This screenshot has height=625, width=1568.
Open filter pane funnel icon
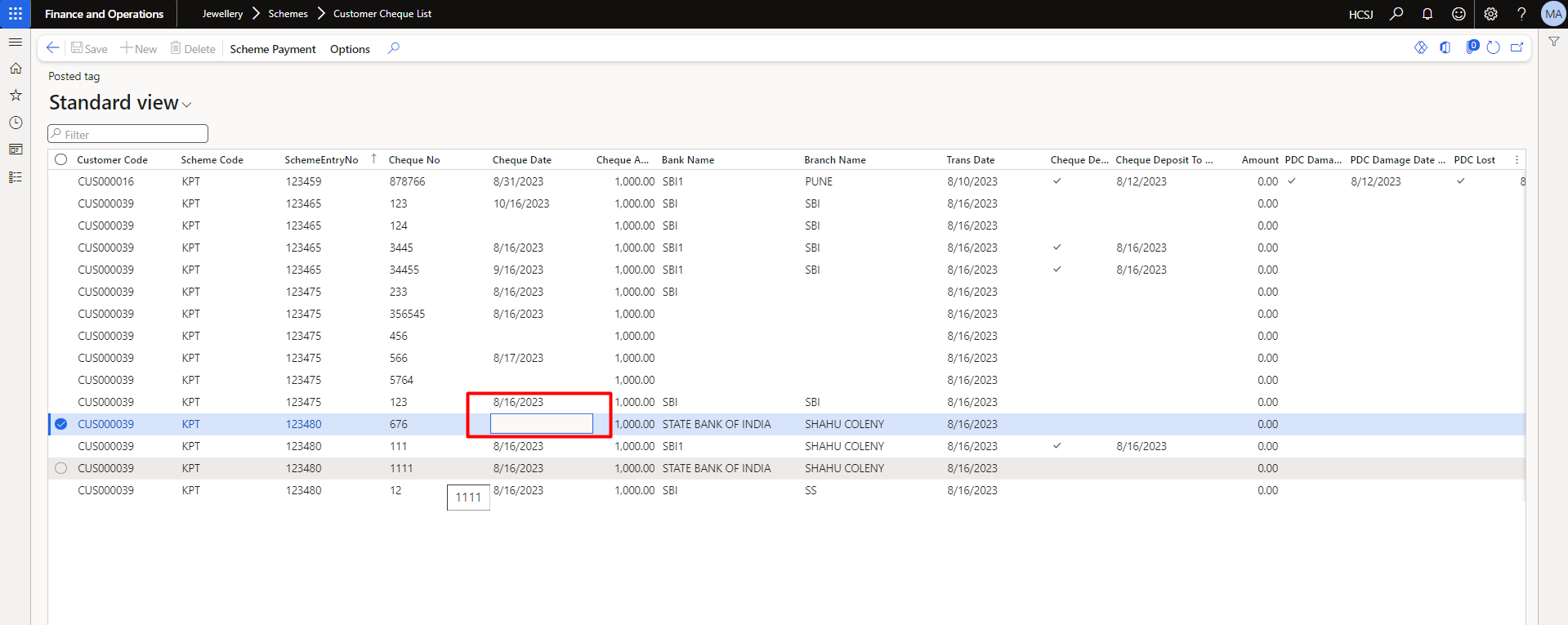[x=1553, y=42]
